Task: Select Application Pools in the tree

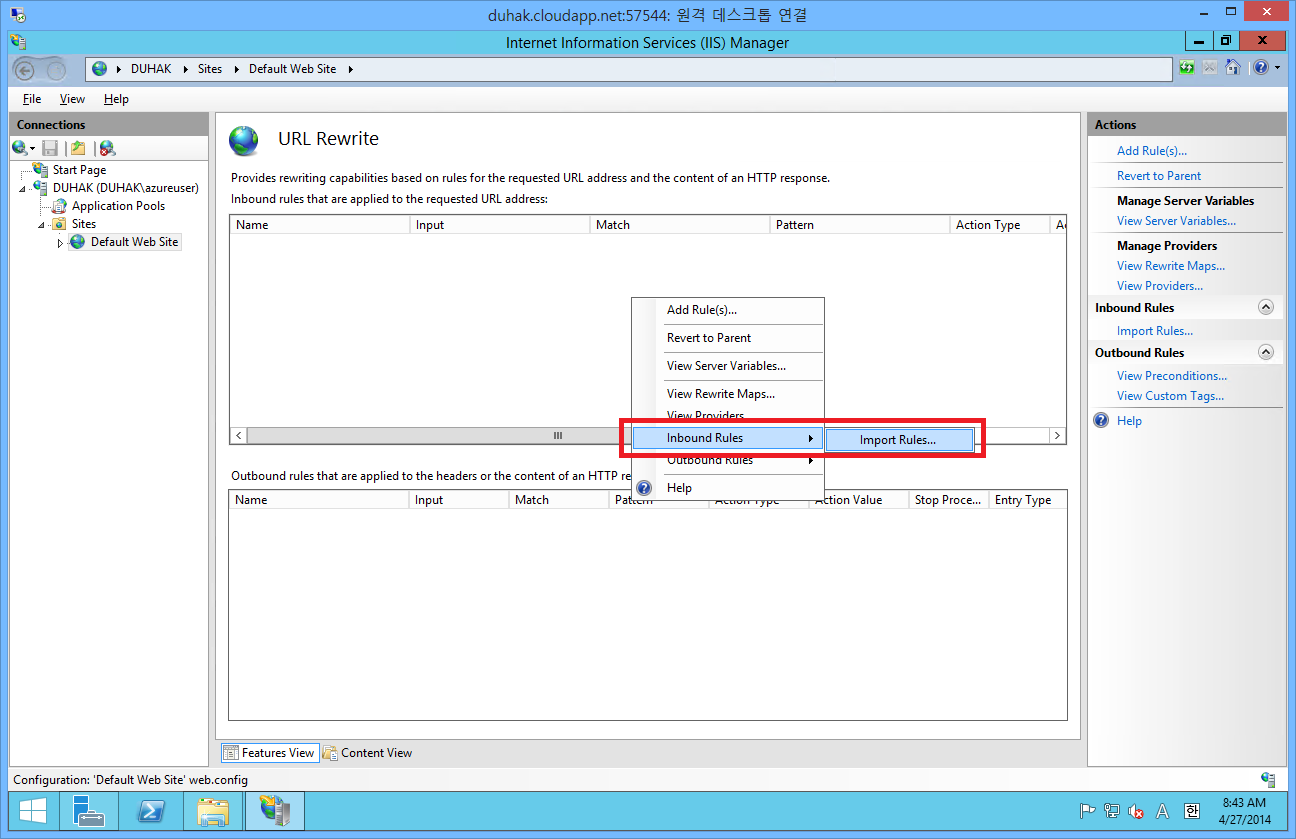Action: tap(118, 206)
